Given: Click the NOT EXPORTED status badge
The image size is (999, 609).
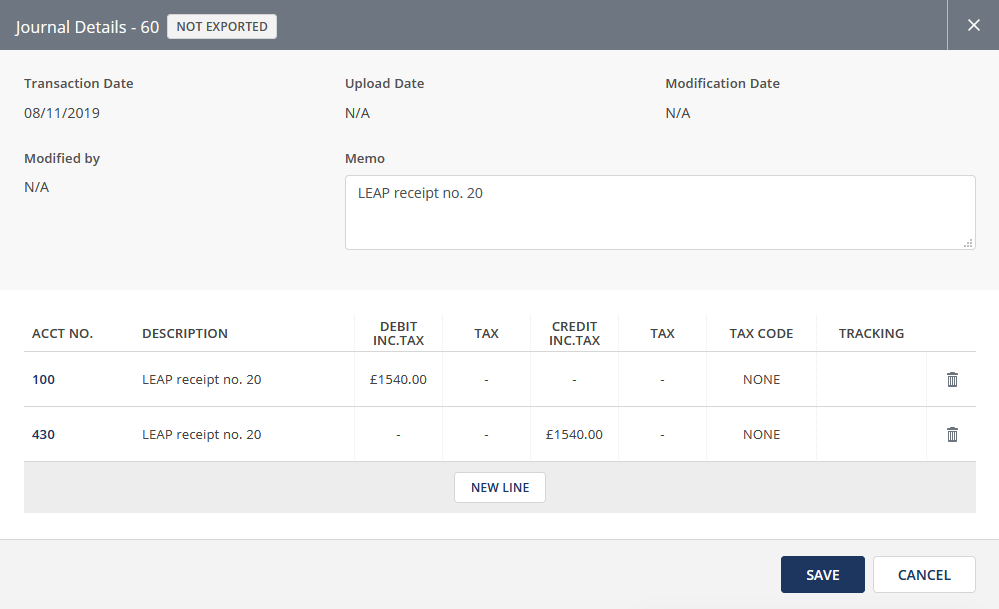Looking at the screenshot, I should (222, 27).
